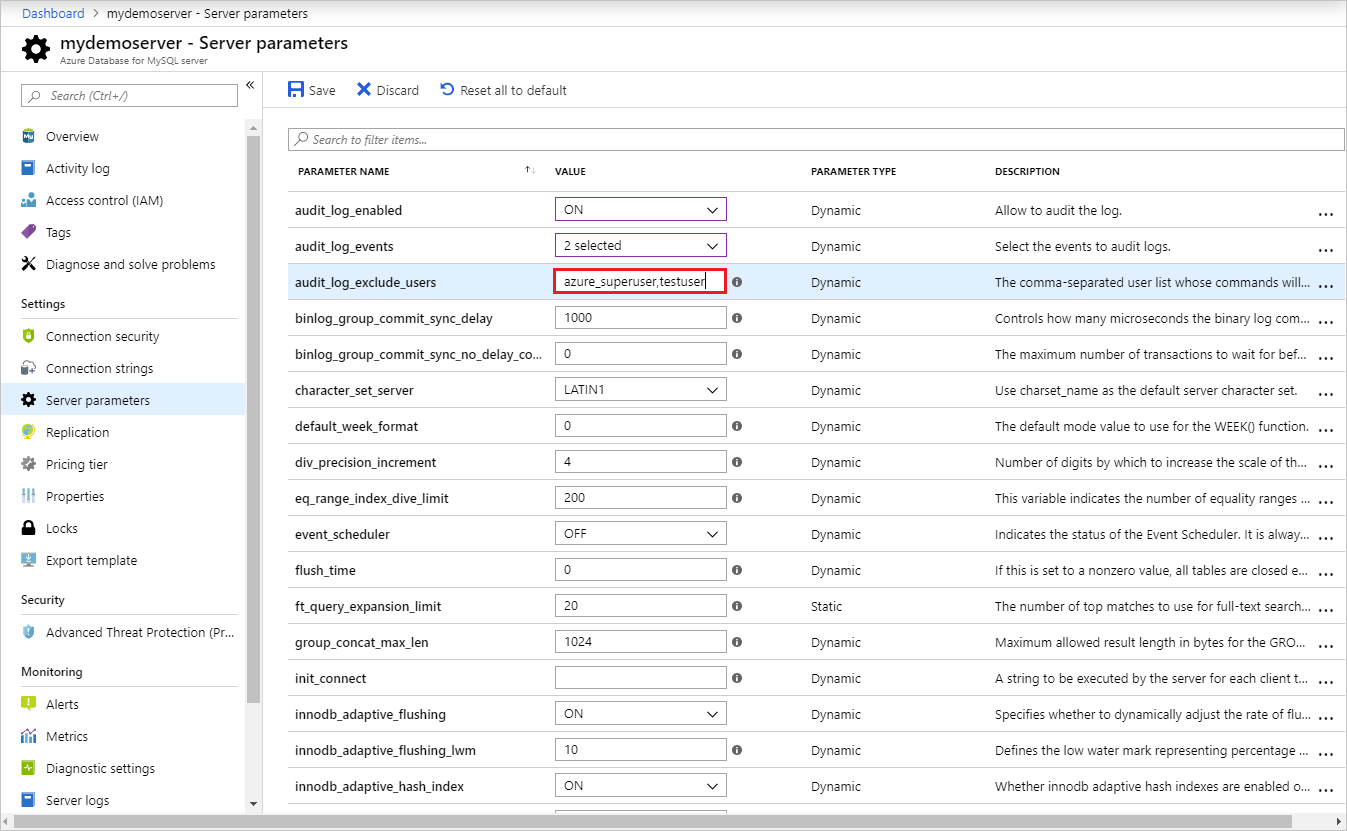The width and height of the screenshot is (1347, 831).
Task: Click the eq_range_index_dive_limit value field
Action: coord(641,497)
